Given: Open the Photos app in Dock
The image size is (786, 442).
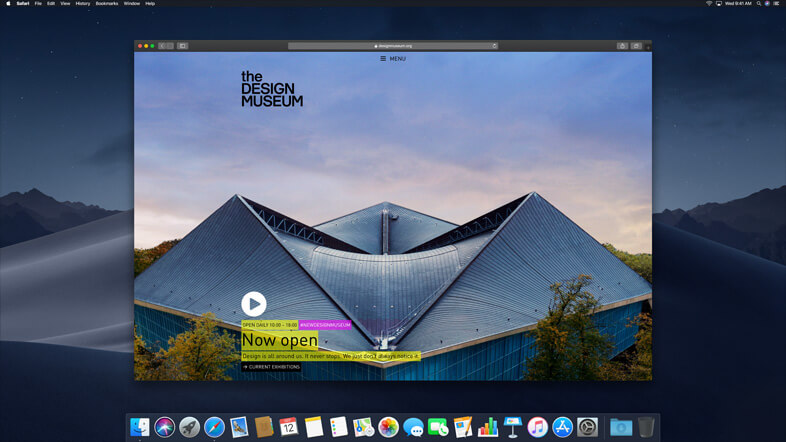Looking at the screenshot, I should [x=388, y=427].
